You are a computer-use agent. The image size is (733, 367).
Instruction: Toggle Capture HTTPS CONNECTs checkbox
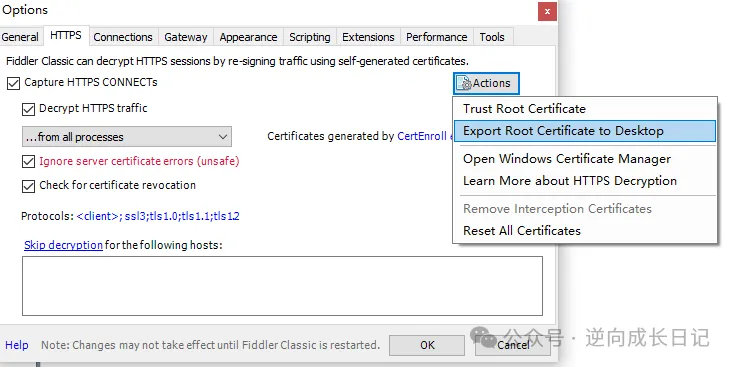[14, 83]
